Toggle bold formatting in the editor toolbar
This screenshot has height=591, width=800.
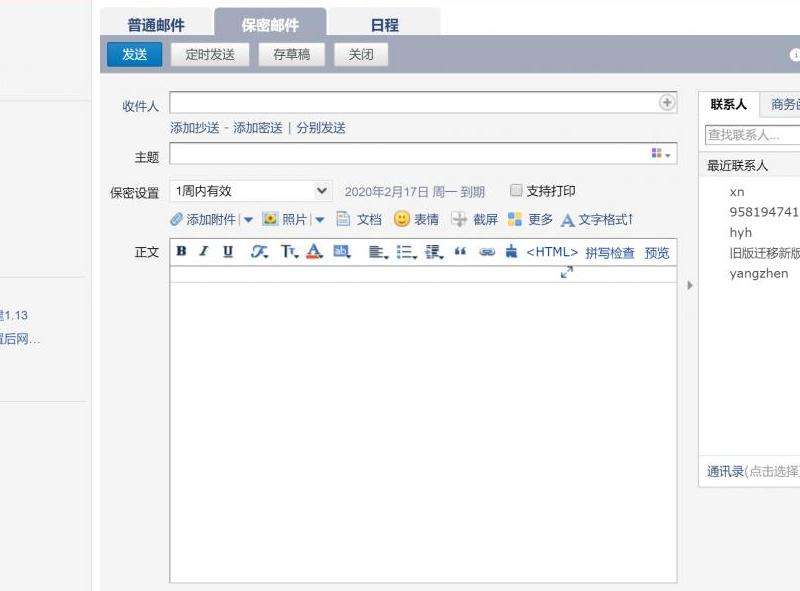coord(181,252)
